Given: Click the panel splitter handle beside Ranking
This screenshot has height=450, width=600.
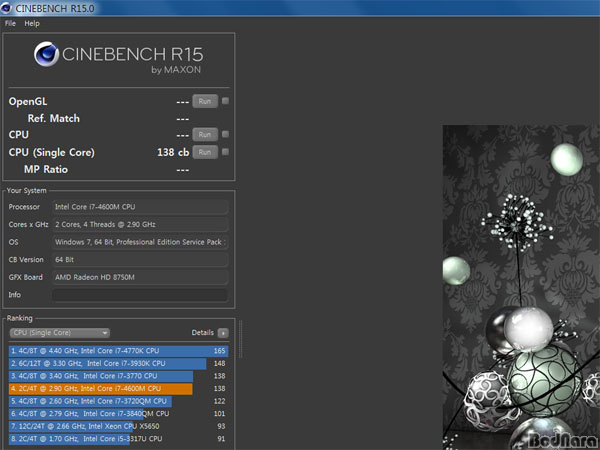Looking at the screenshot, I should [x=241, y=339].
